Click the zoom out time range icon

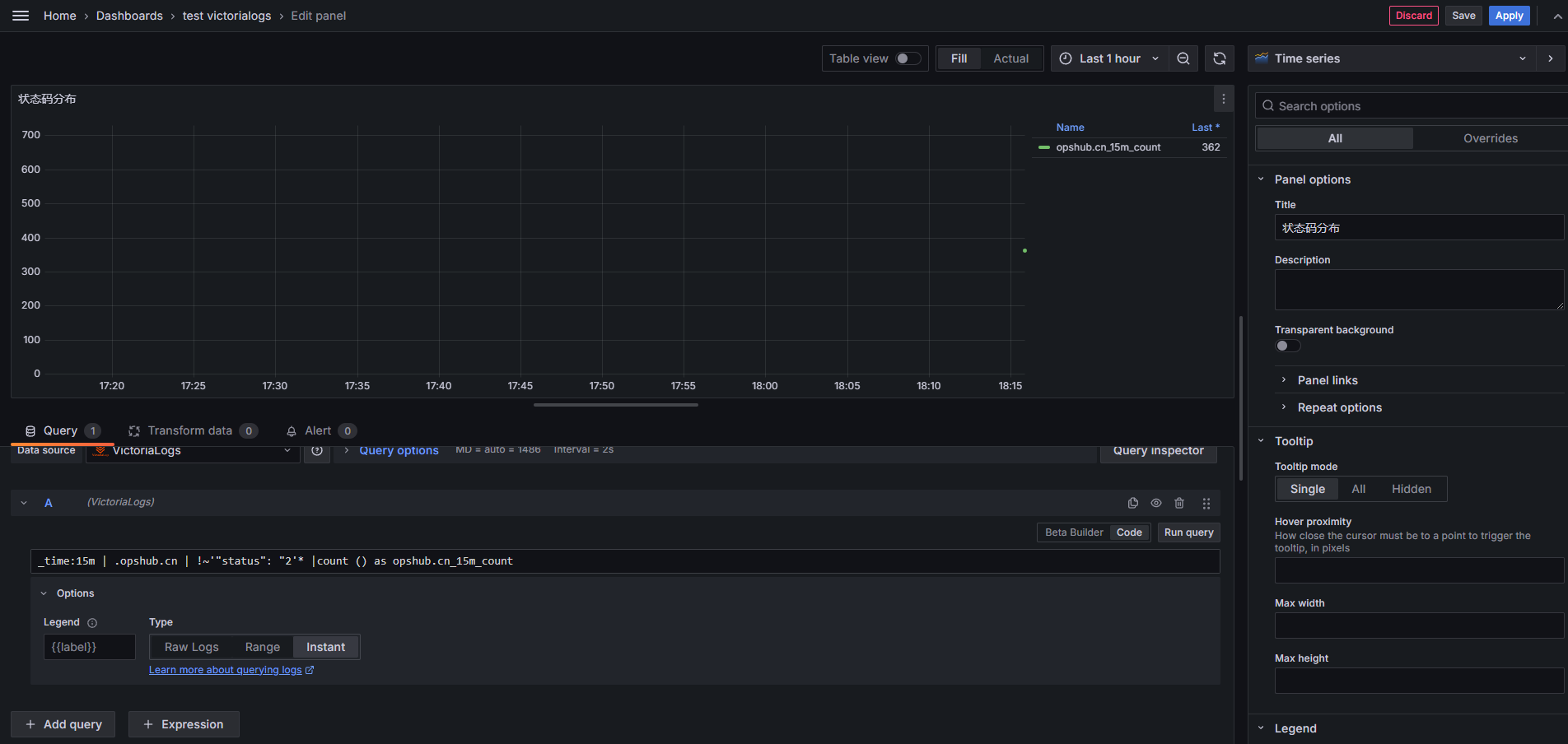(1183, 58)
